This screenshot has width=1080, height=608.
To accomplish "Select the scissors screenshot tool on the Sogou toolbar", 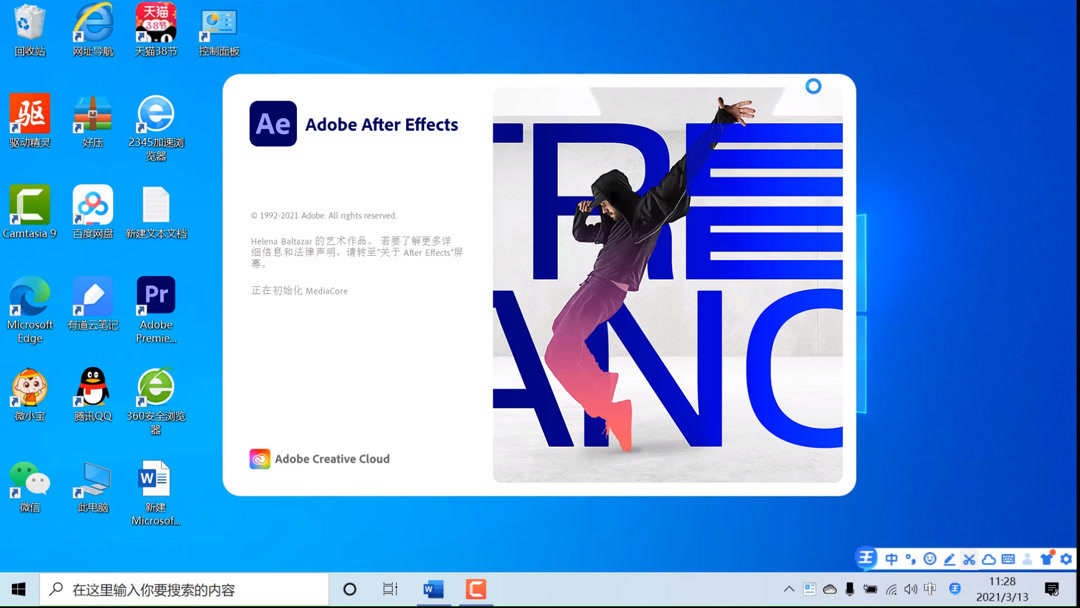I will [x=968, y=559].
